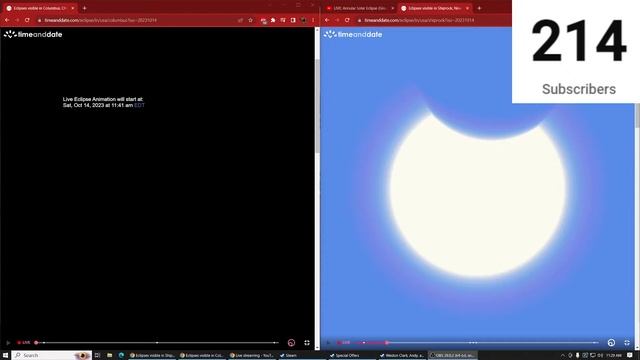This screenshot has width=640, height=360.
Task: Close the 'Eclipses visible in Columbus' tab
Action: [x=73, y=8]
